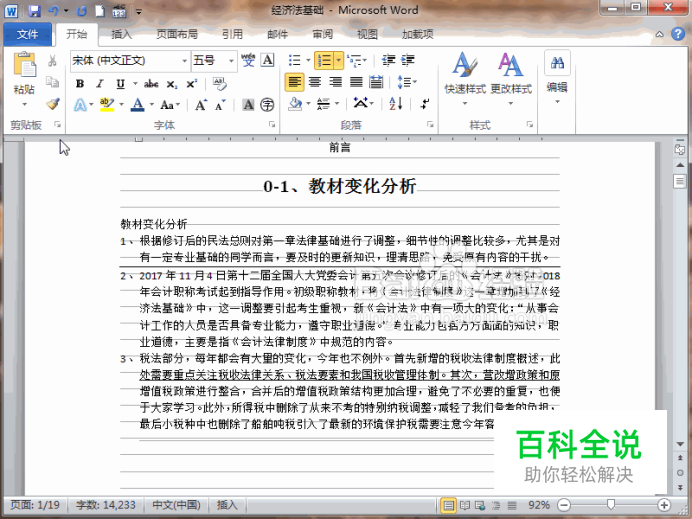Open the 文件 File tab
The height and width of the screenshot is (519, 692).
point(27,34)
